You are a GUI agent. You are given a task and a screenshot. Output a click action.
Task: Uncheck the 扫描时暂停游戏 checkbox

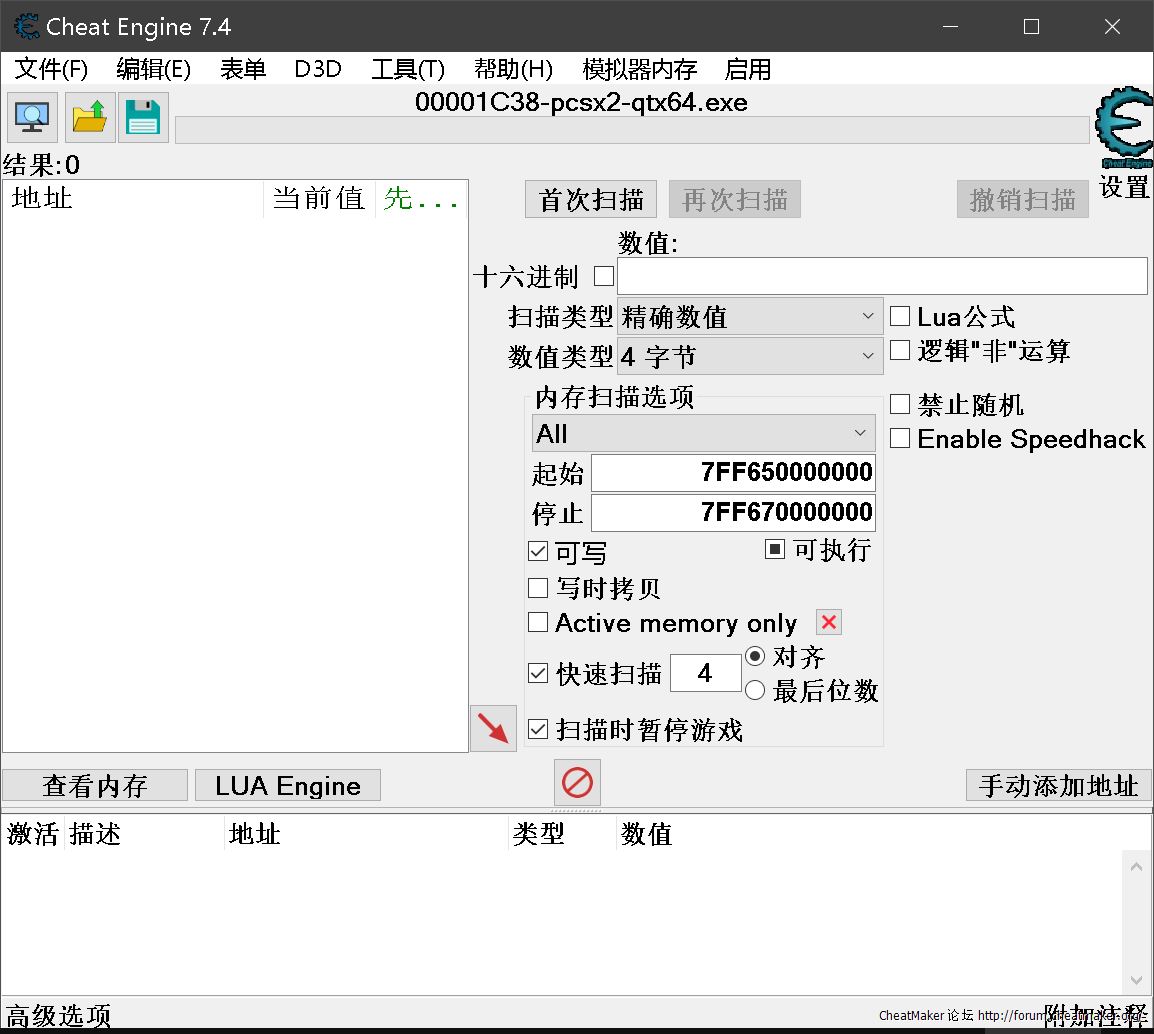[x=538, y=730]
